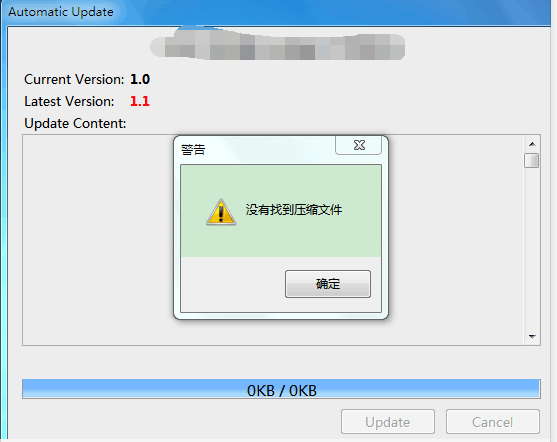557x442 pixels.
Task: Click the red 1.1 latest version number
Action: pyautogui.click(x=140, y=101)
